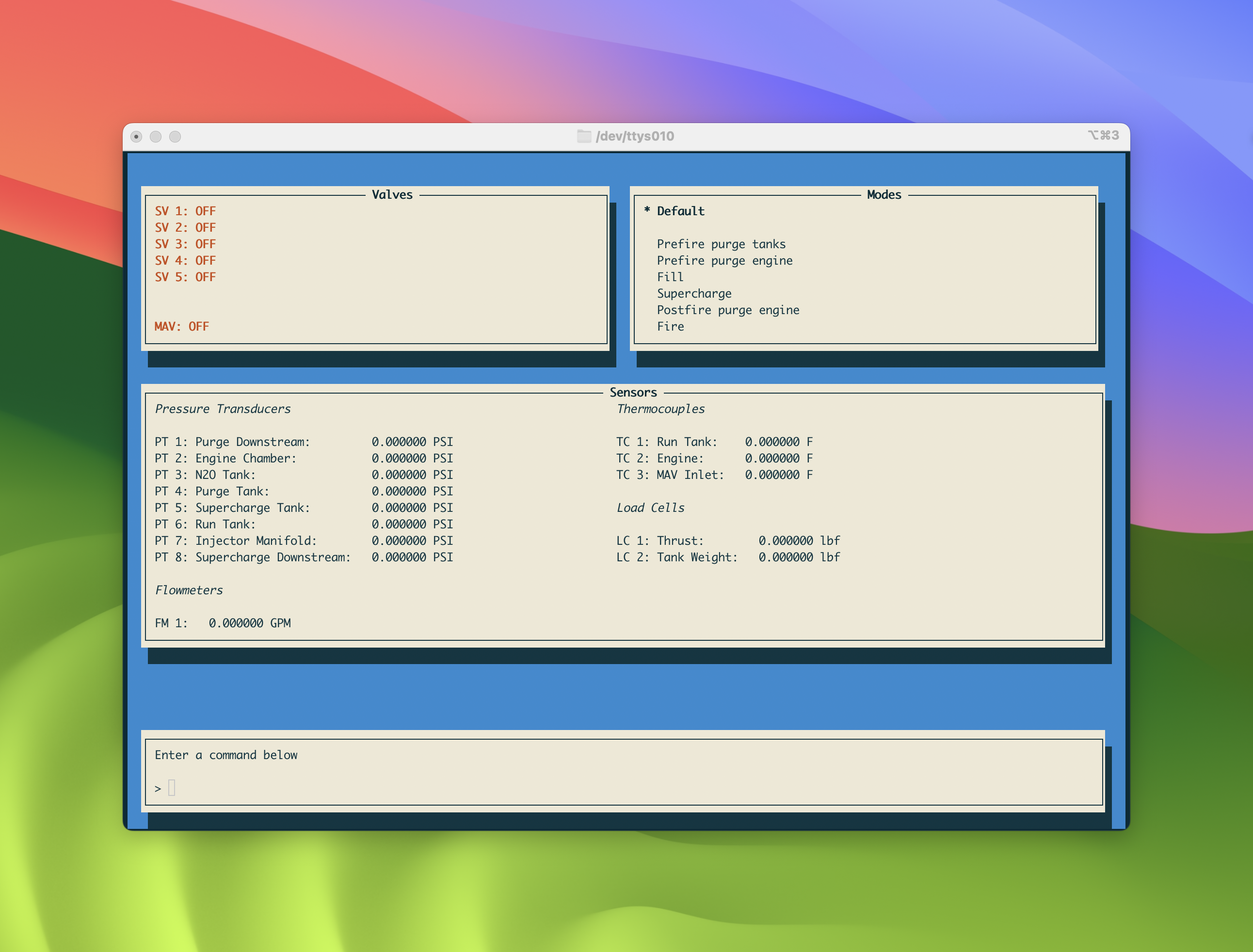Click the folder icon in title bar

point(584,136)
